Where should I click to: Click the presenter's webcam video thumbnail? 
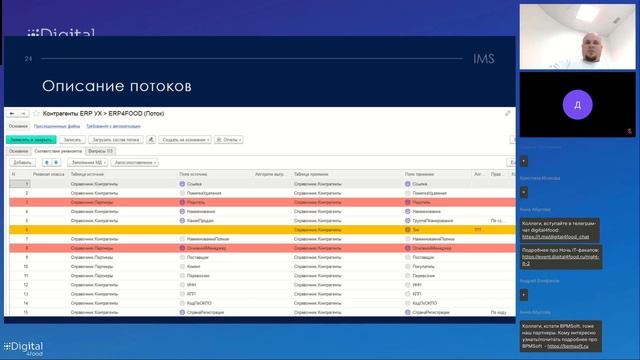click(578, 37)
